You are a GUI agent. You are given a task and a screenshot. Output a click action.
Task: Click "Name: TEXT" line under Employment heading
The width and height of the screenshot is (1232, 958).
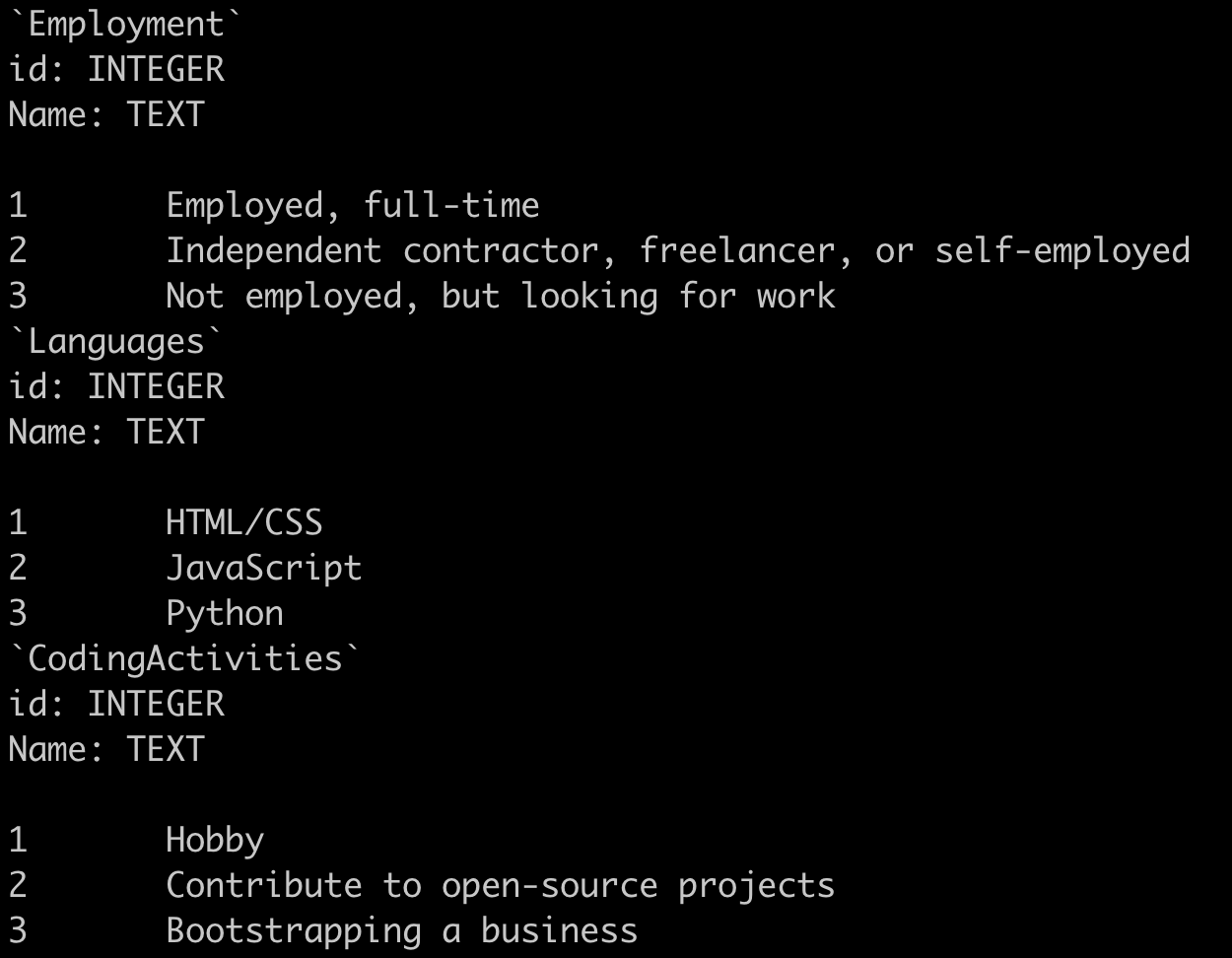click(106, 114)
